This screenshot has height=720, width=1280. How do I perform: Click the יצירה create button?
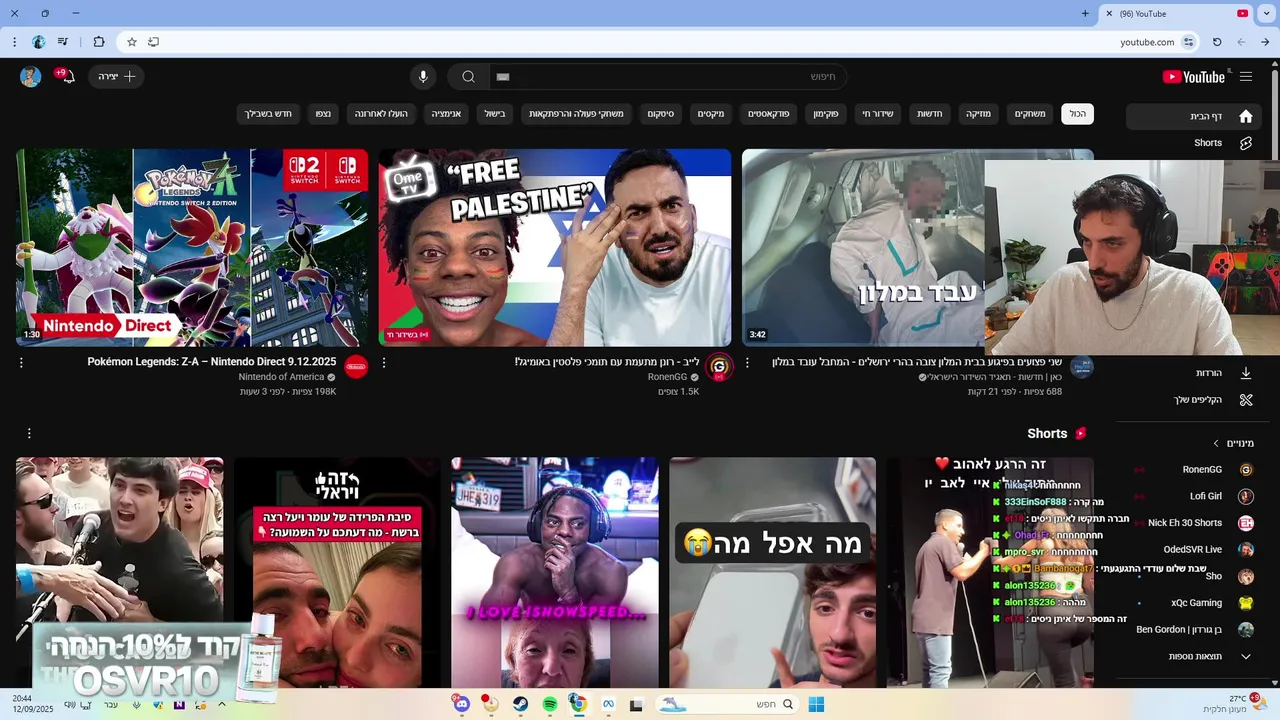pos(116,77)
